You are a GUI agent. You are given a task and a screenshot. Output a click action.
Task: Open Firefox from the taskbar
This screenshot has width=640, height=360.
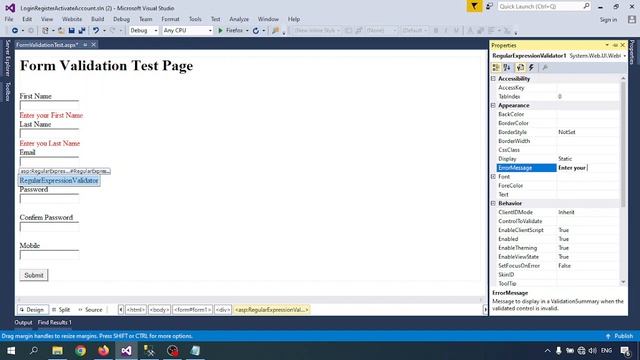point(104,351)
